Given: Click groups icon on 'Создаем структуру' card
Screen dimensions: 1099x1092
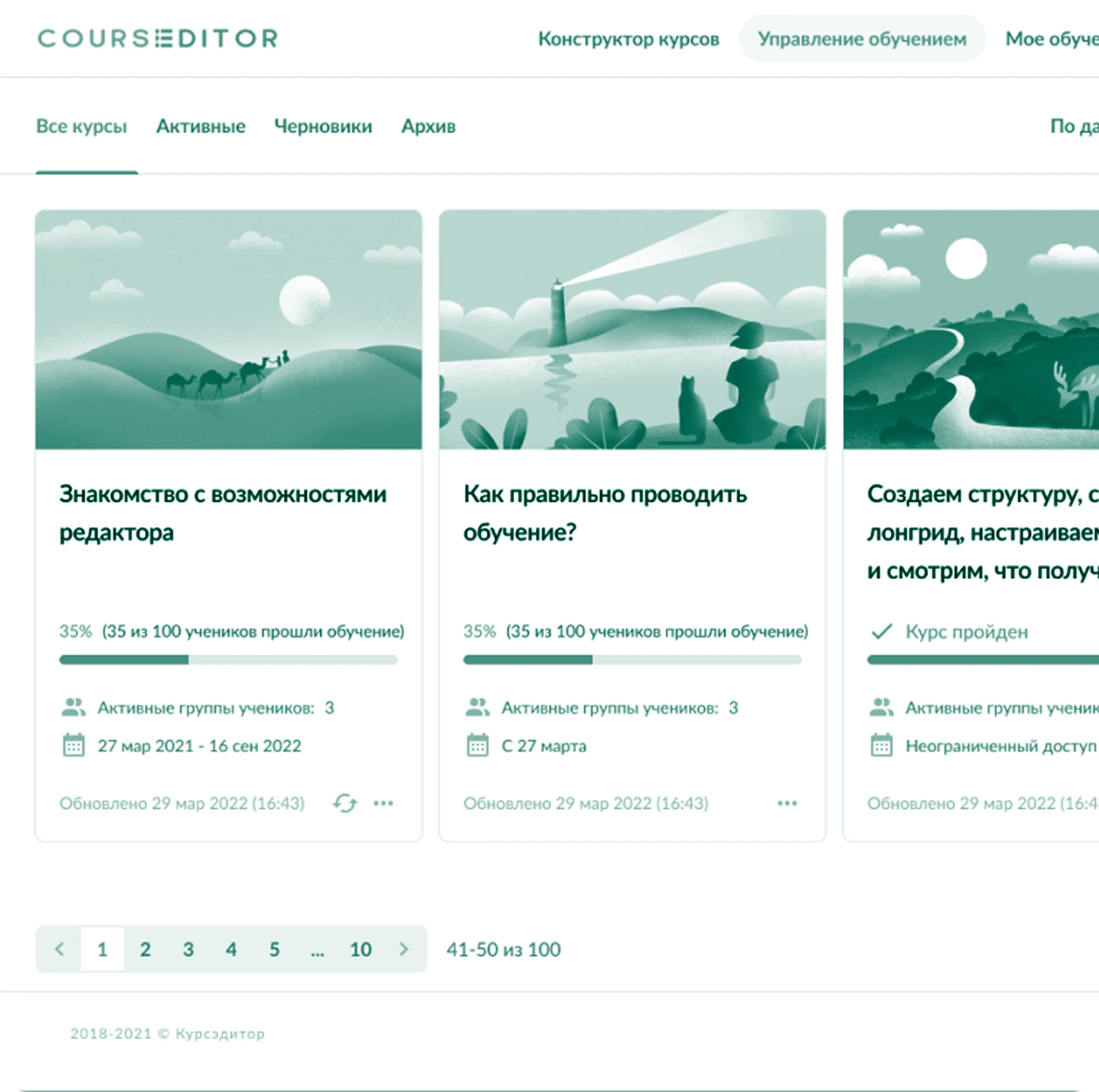Looking at the screenshot, I should [882, 707].
